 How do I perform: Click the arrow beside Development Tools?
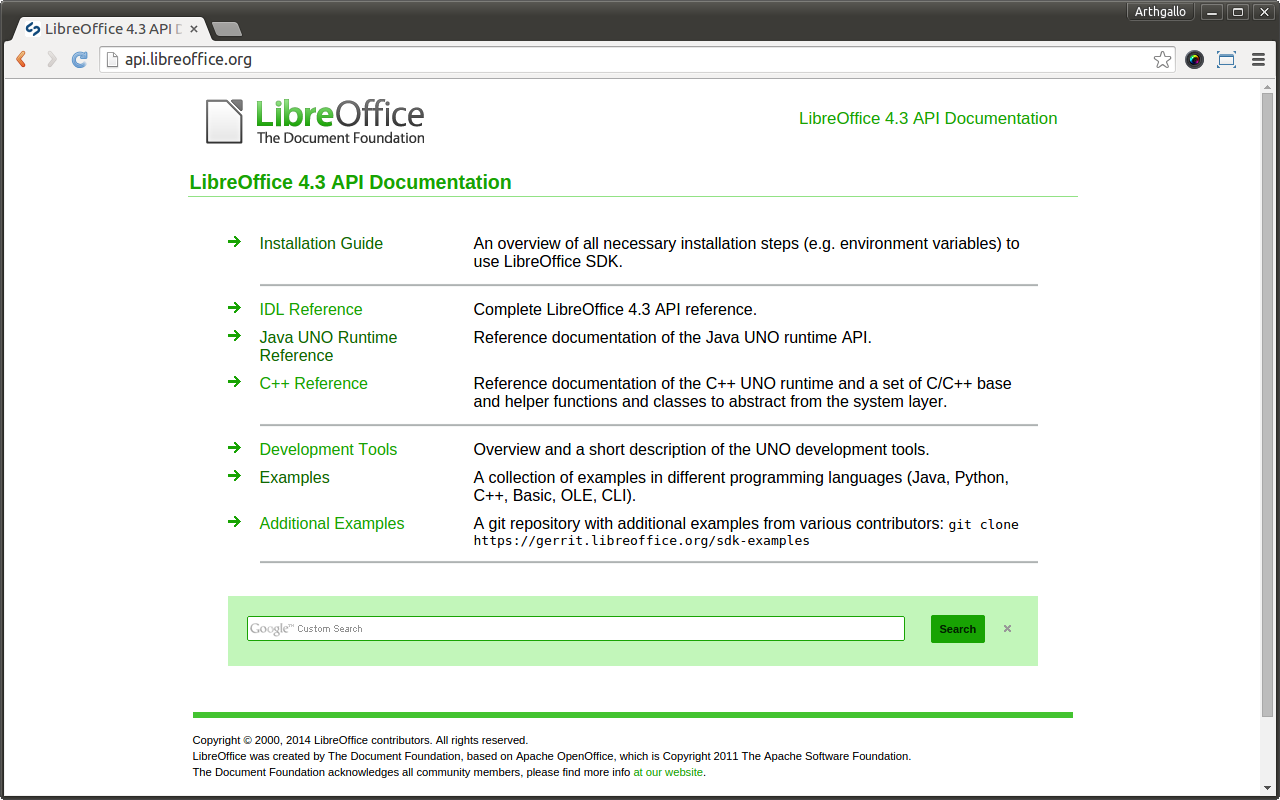[234, 447]
